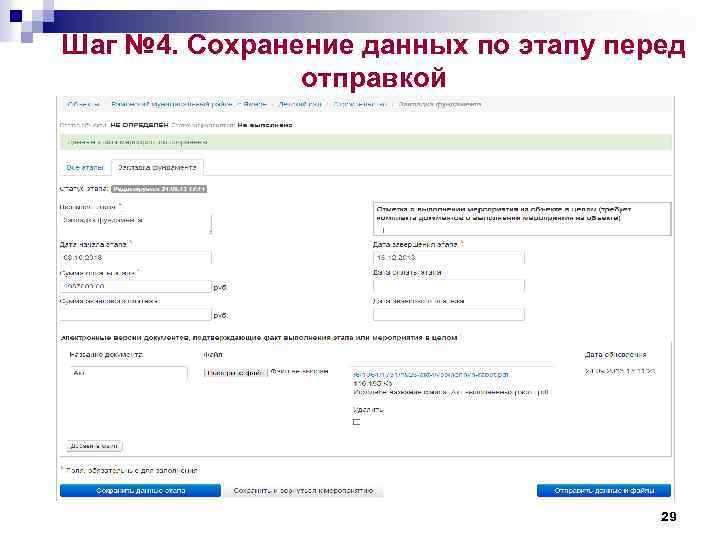Click the stage name text field
720x540 pixels.
click(x=135, y=224)
